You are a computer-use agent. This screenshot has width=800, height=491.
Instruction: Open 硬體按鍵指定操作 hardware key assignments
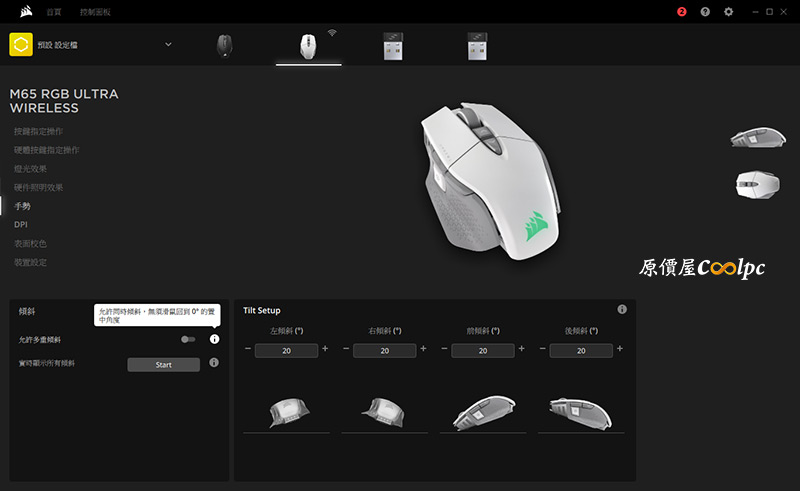46,150
